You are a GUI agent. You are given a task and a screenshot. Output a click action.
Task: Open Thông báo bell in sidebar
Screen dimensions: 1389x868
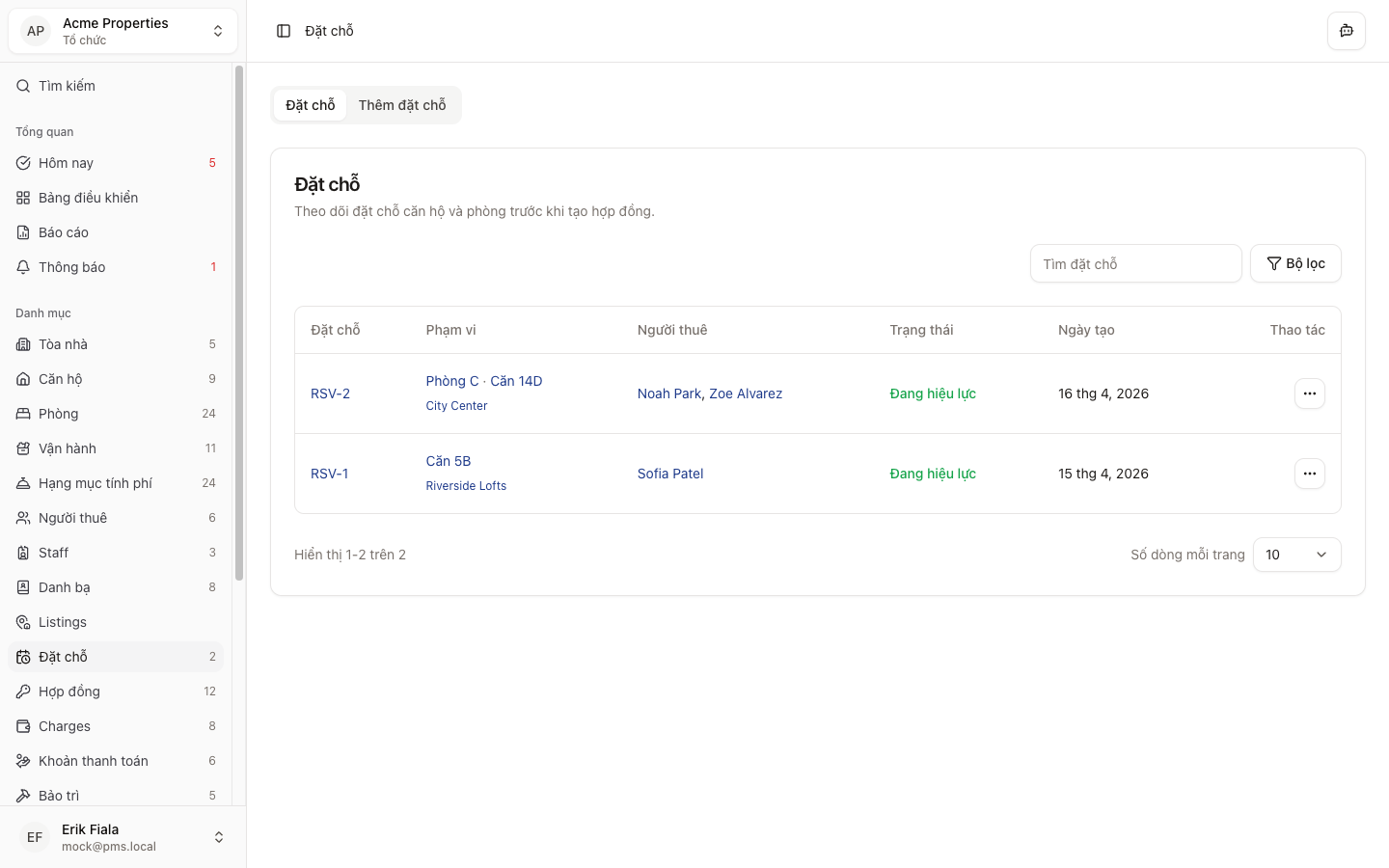tap(72, 267)
